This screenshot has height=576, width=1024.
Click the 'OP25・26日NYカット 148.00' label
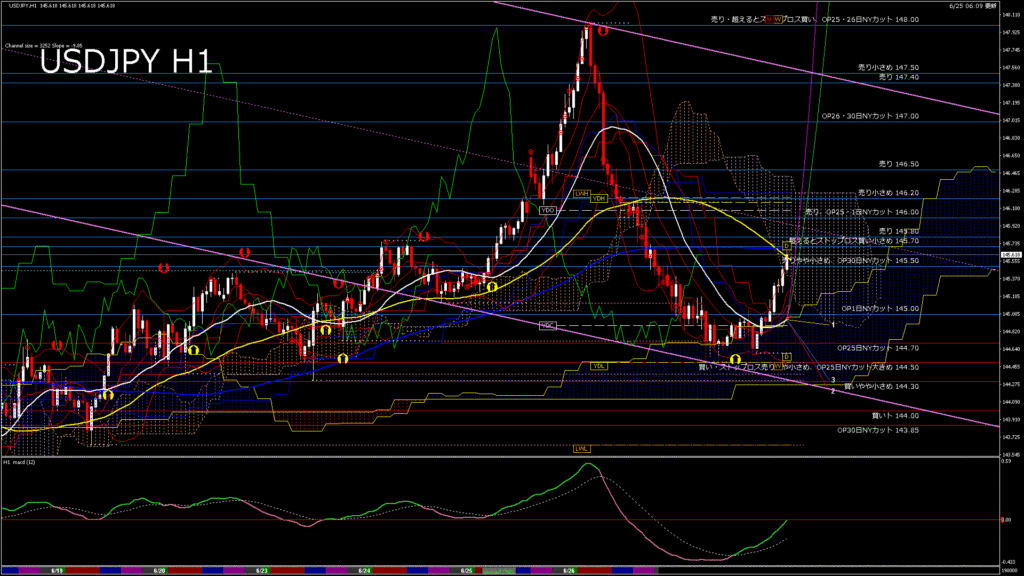870,20
